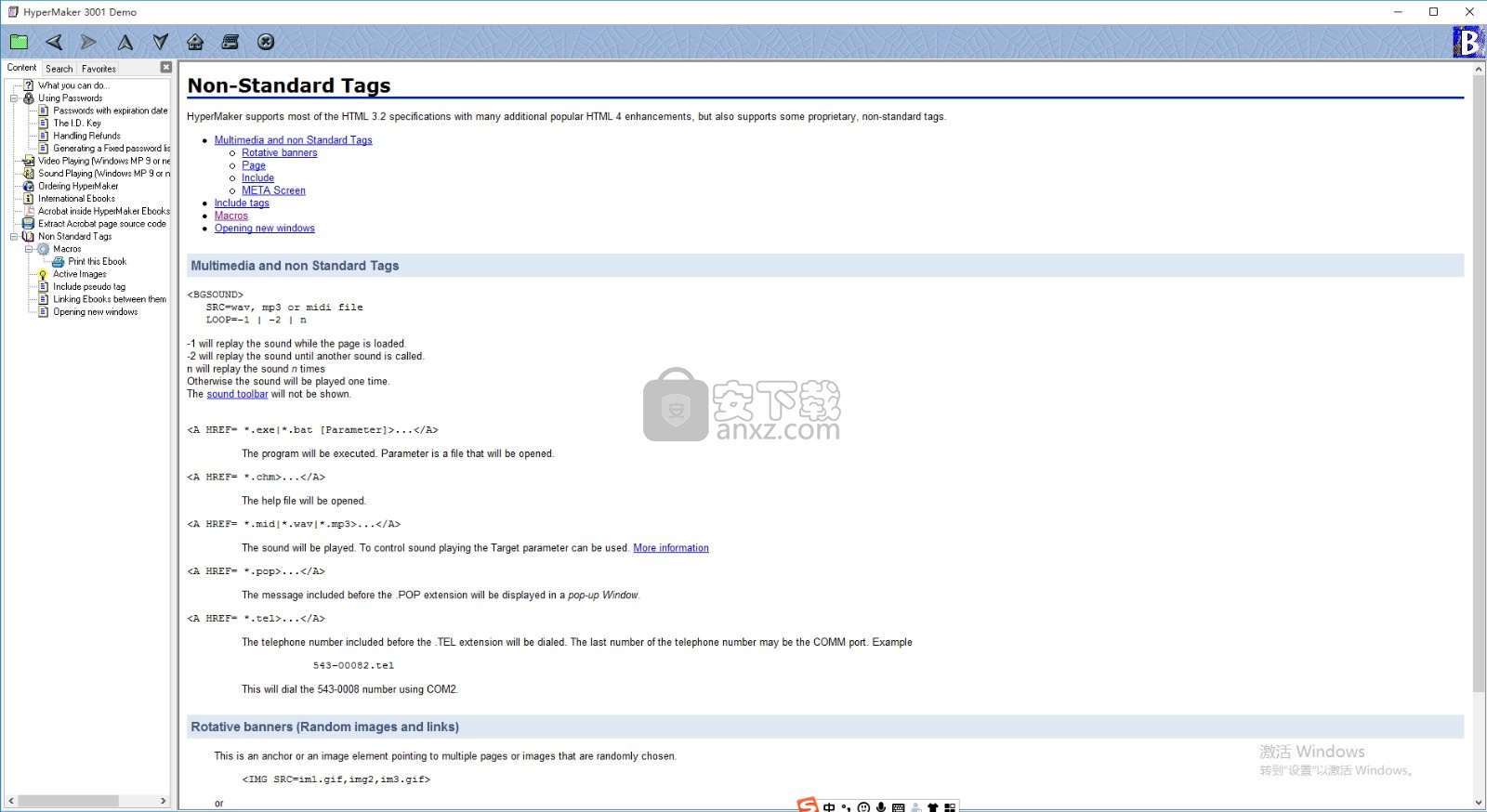
Task: Click the down arrow toolbar icon
Action: click(160, 42)
